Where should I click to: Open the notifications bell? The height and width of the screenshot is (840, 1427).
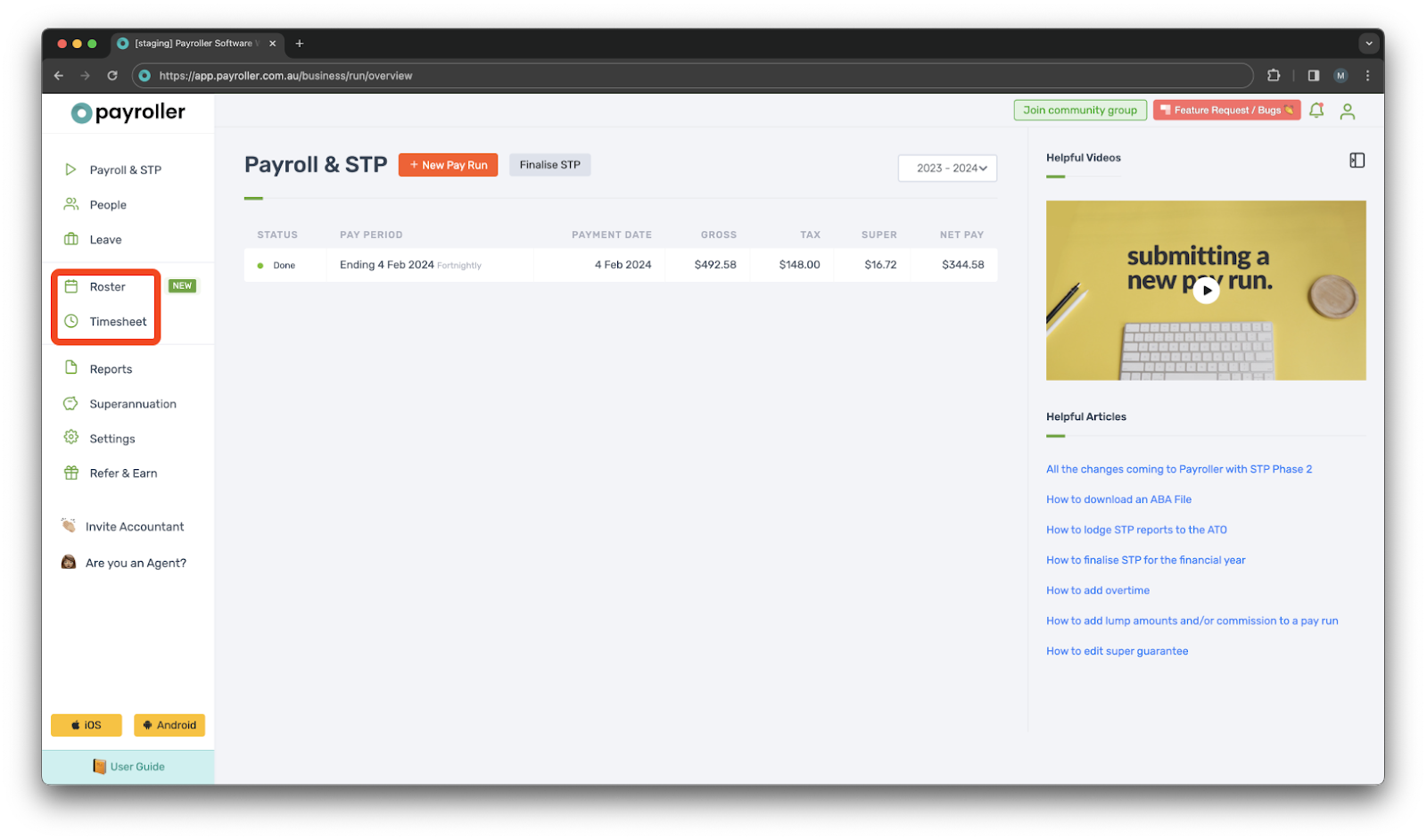point(1316,111)
